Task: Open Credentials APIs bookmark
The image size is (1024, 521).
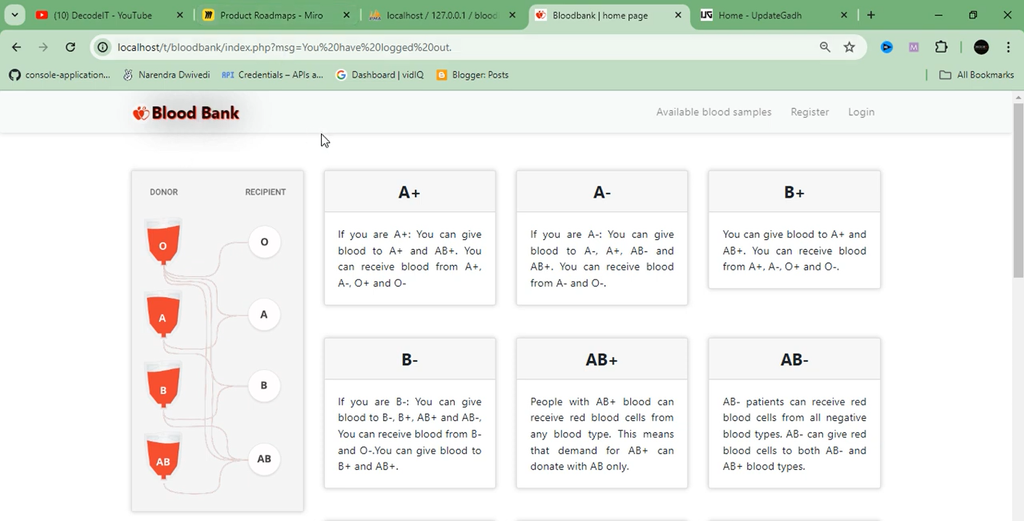Action: click(272, 75)
